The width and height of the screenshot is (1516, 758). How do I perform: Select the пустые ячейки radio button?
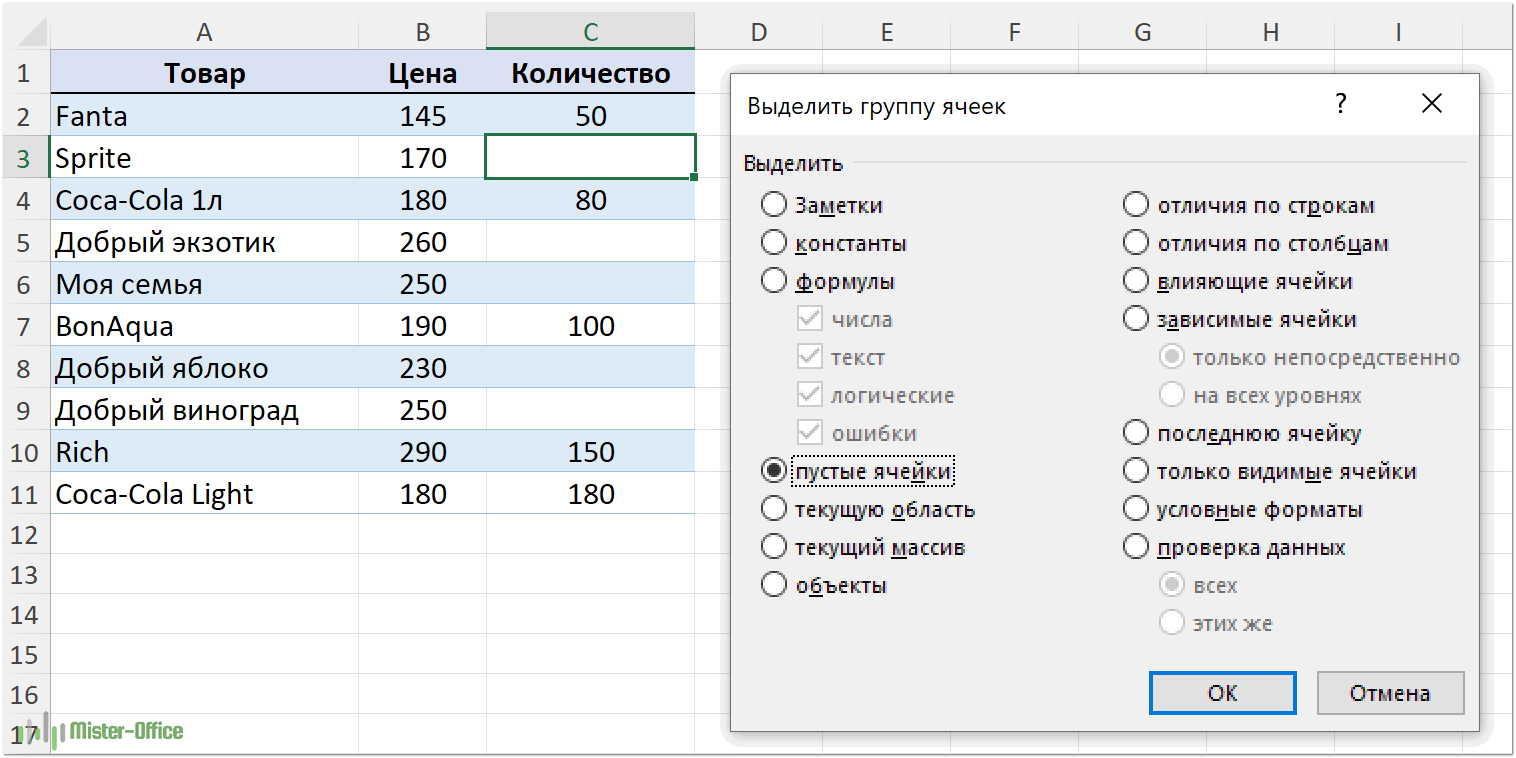click(774, 471)
